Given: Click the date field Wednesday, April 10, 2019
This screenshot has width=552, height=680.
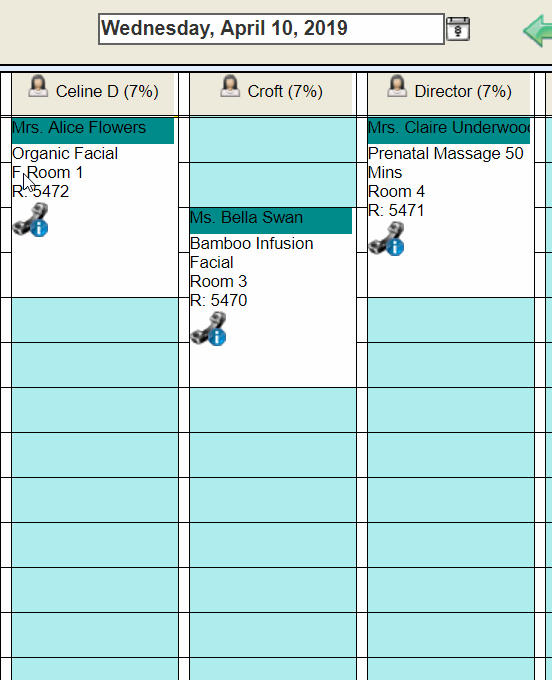Looking at the screenshot, I should pos(271,29).
